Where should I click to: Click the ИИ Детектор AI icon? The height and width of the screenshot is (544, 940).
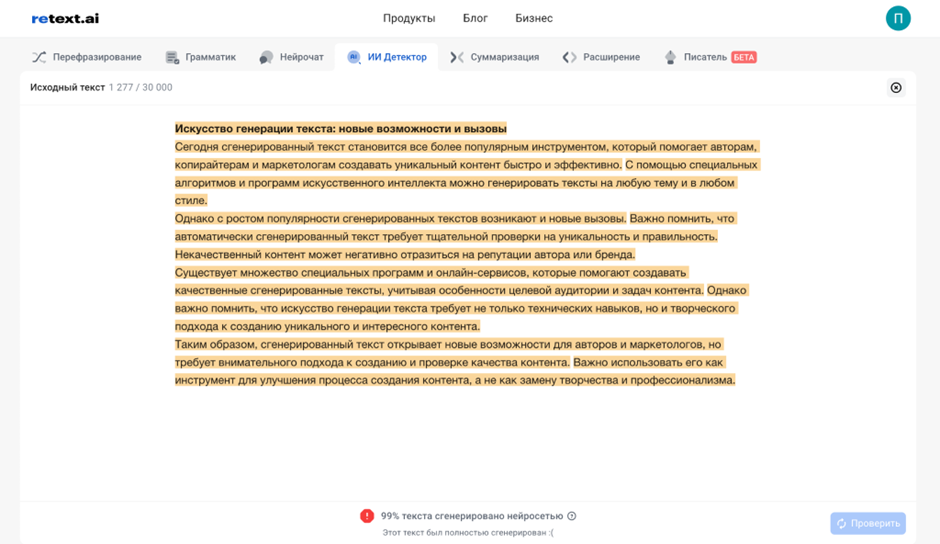point(354,57)
